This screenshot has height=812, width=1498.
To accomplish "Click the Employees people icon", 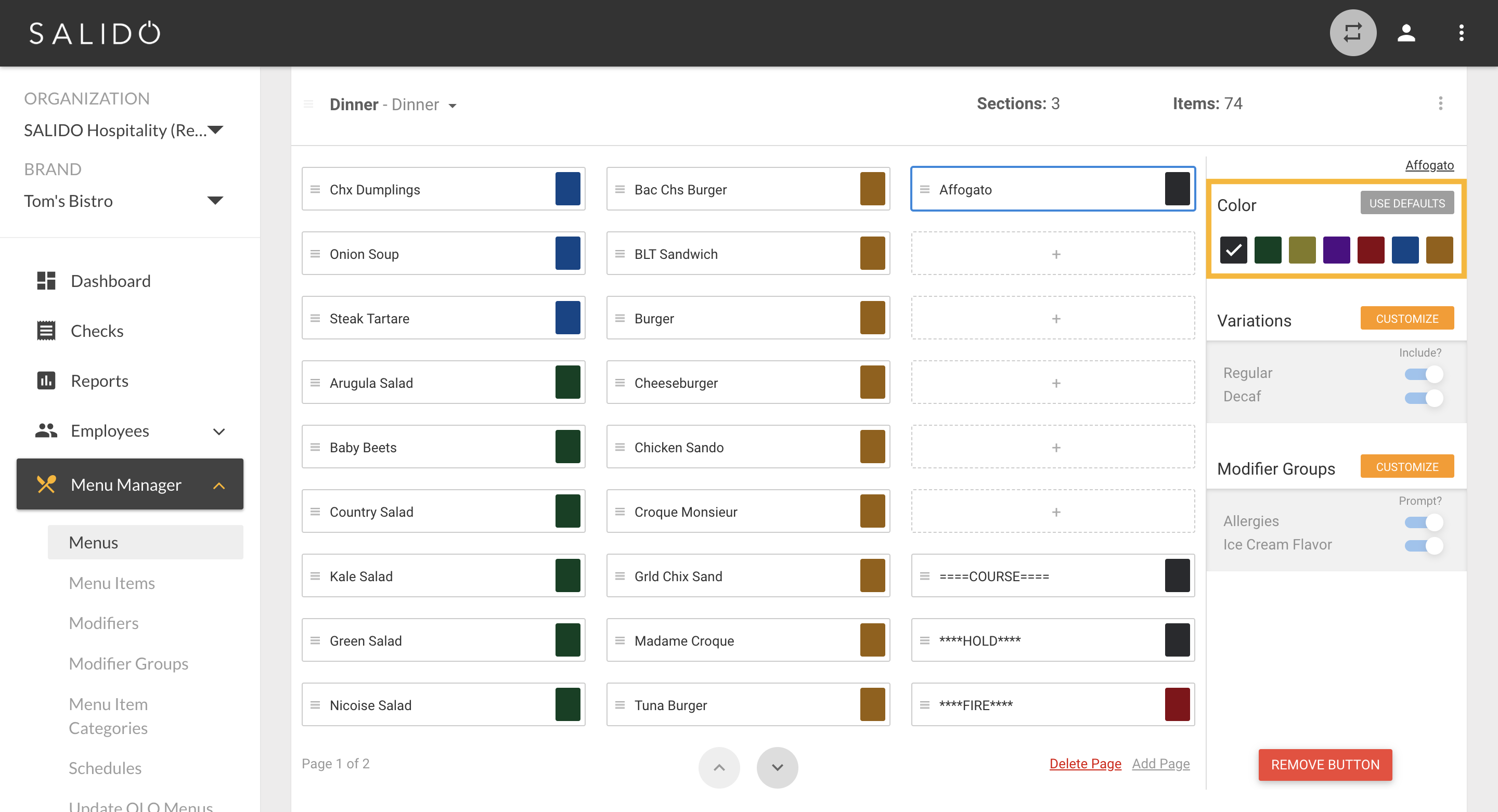I will click(x=46, y=431).
